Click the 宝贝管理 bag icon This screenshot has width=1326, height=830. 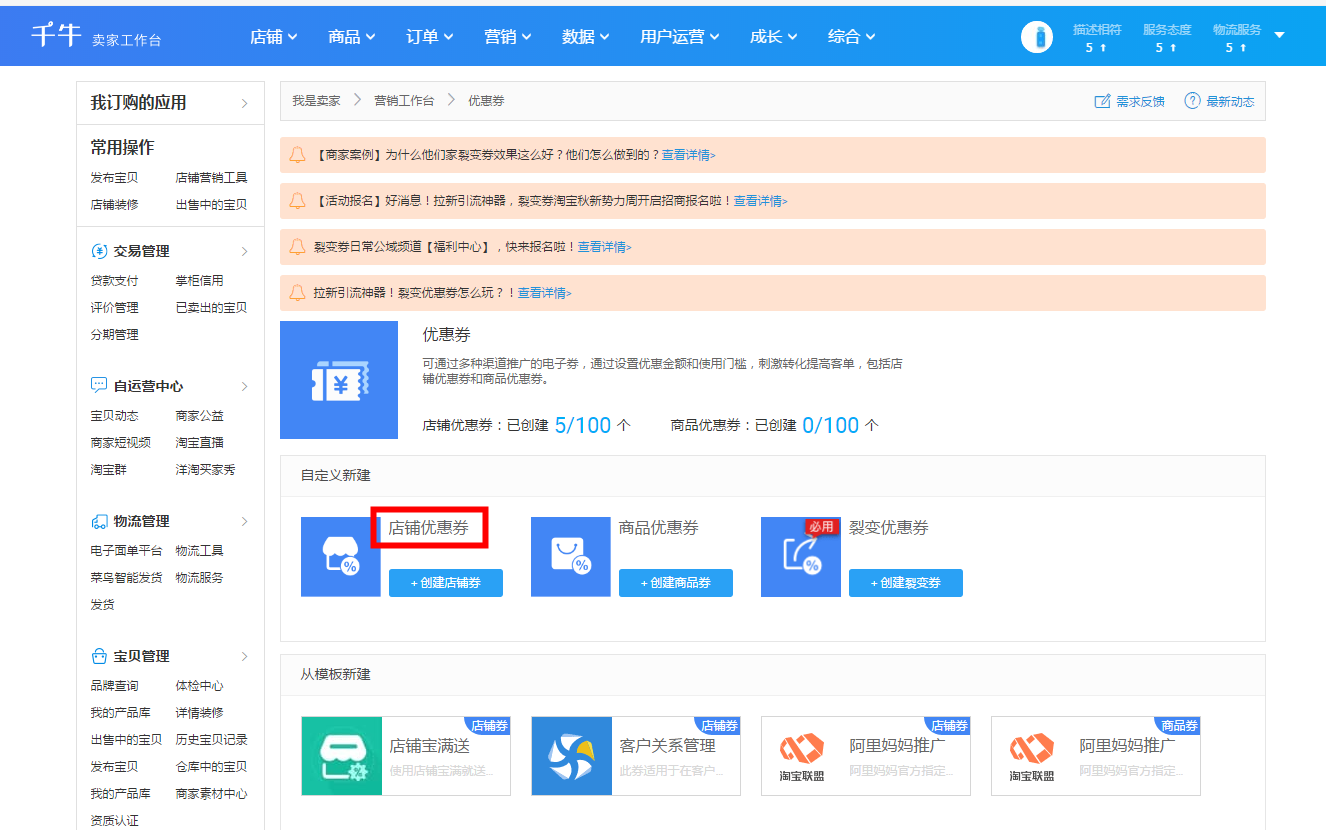99,656
